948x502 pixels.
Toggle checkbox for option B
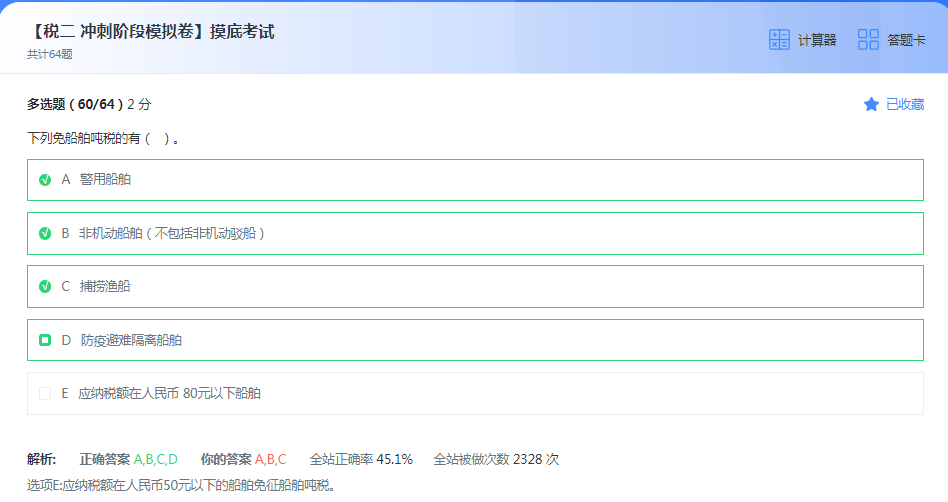click(x=45, y=233)
